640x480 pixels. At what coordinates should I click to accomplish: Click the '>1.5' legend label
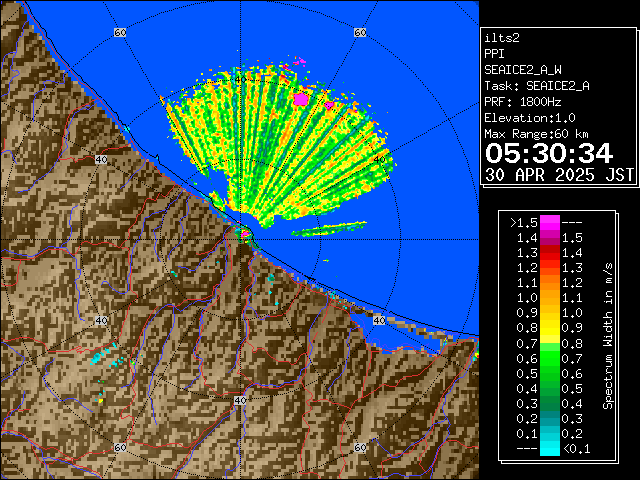point(524,223)
